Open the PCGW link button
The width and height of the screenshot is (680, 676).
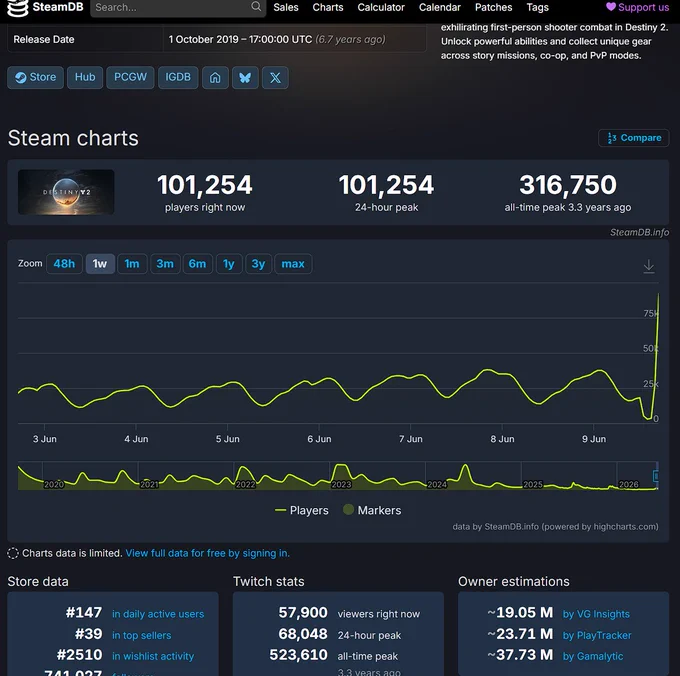tap(130, 77)
